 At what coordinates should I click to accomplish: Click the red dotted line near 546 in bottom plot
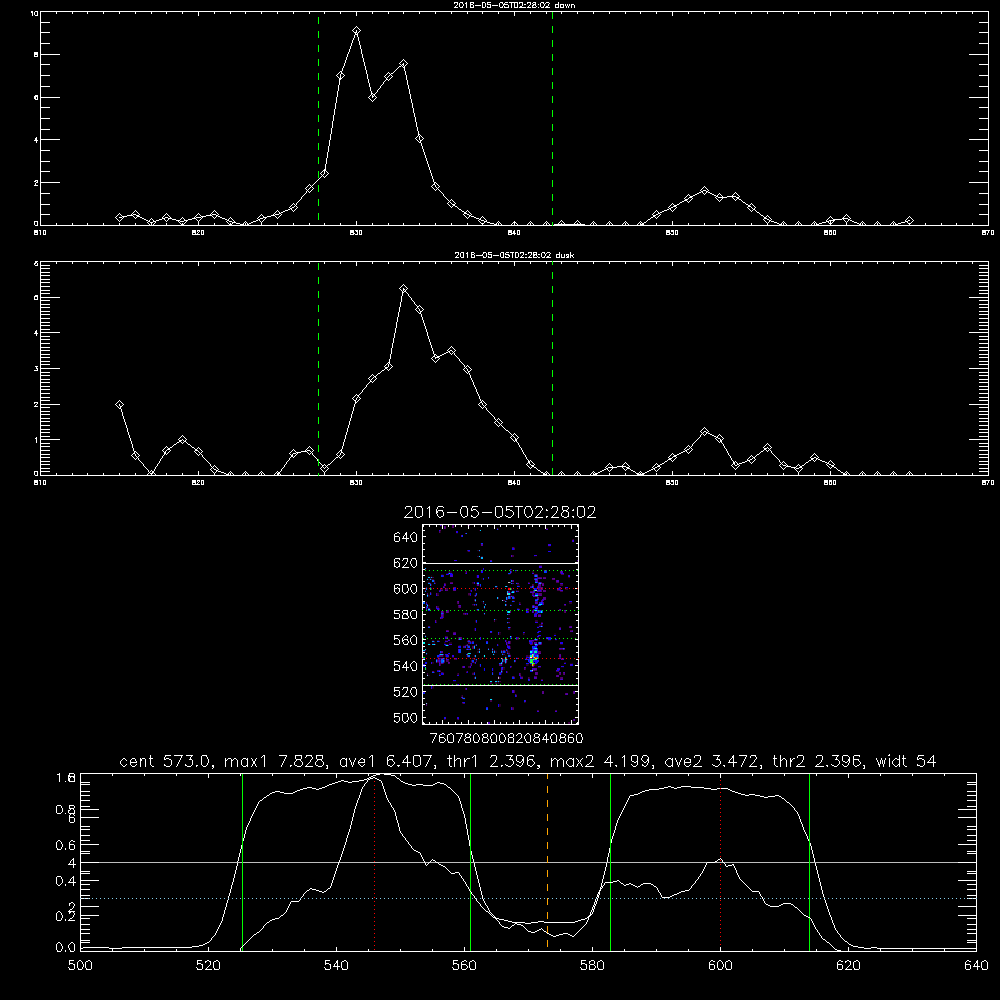[x=374, y=861]
